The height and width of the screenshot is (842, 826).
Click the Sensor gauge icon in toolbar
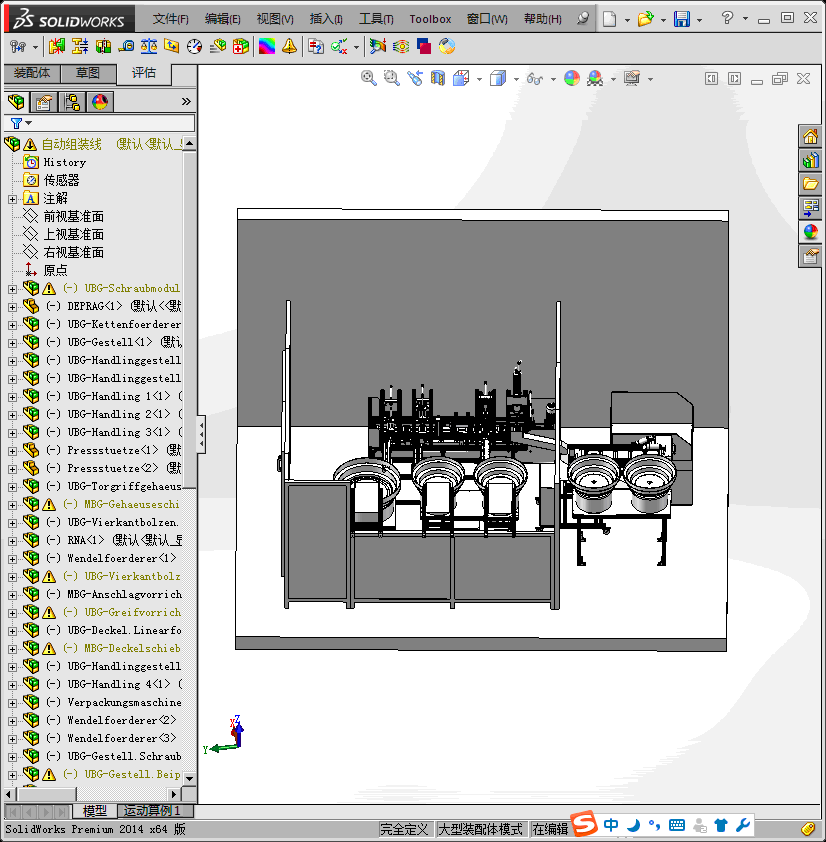[194, 47]
